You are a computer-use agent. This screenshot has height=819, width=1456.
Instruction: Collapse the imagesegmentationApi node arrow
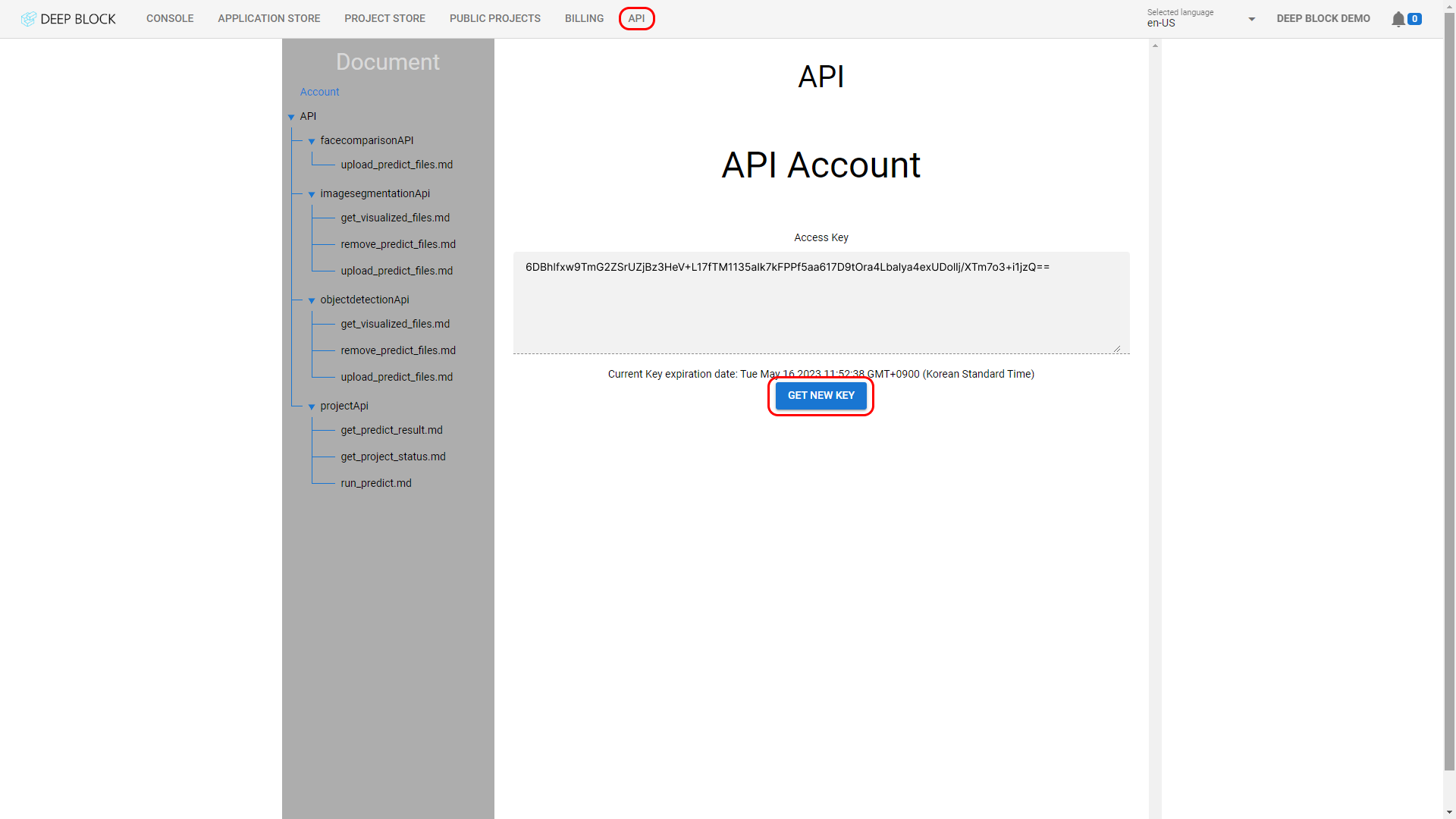coord(311,194)
